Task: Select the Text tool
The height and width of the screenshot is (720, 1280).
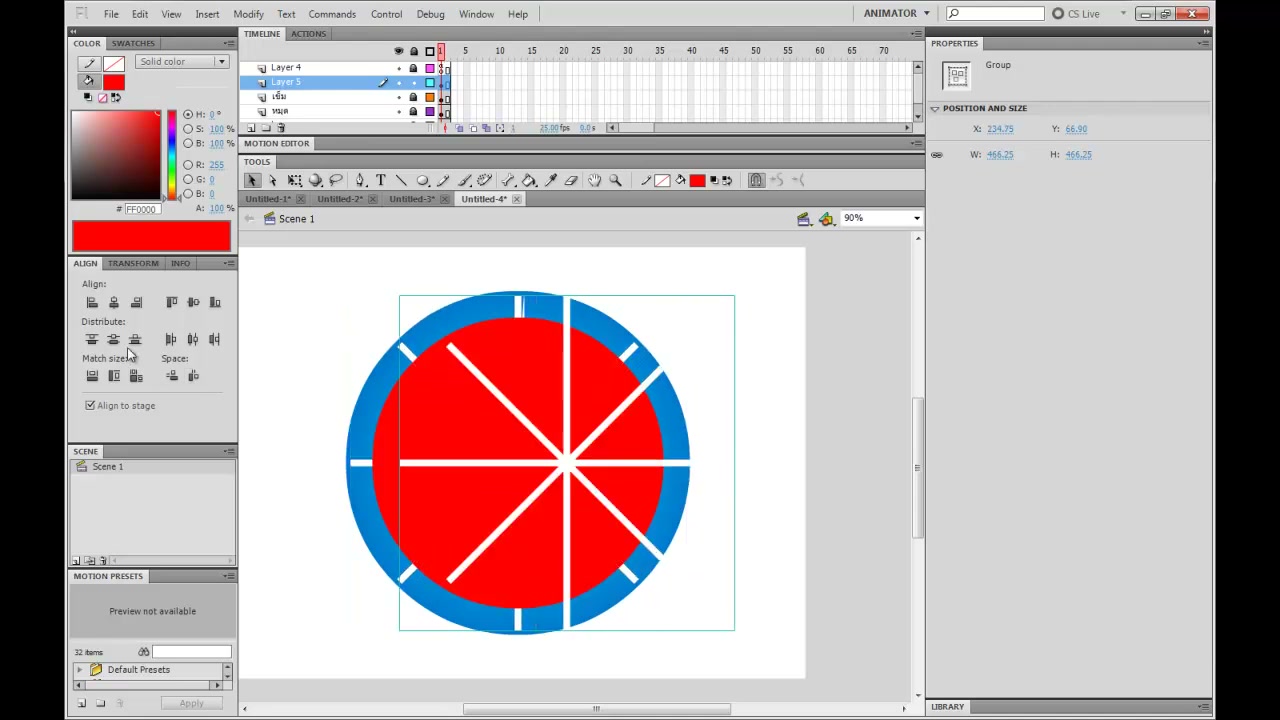Action: [x=381, y=180]
